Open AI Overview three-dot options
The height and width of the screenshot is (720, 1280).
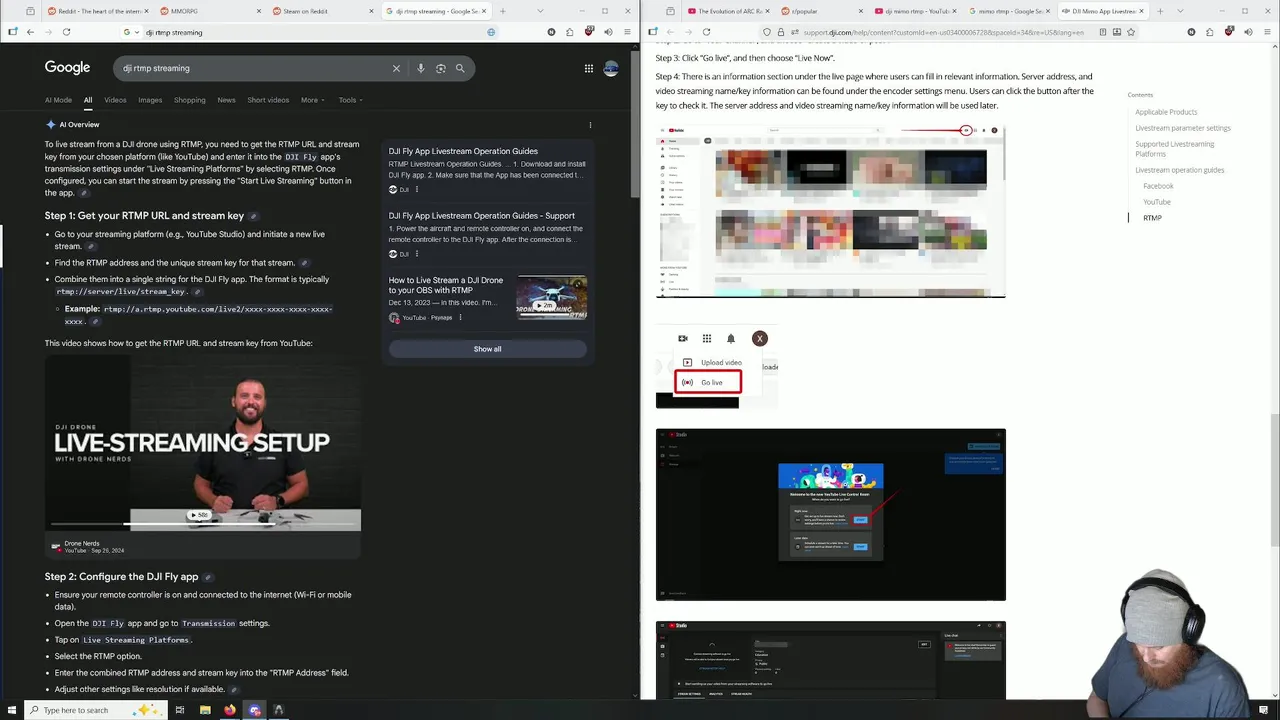pos(590,125)
